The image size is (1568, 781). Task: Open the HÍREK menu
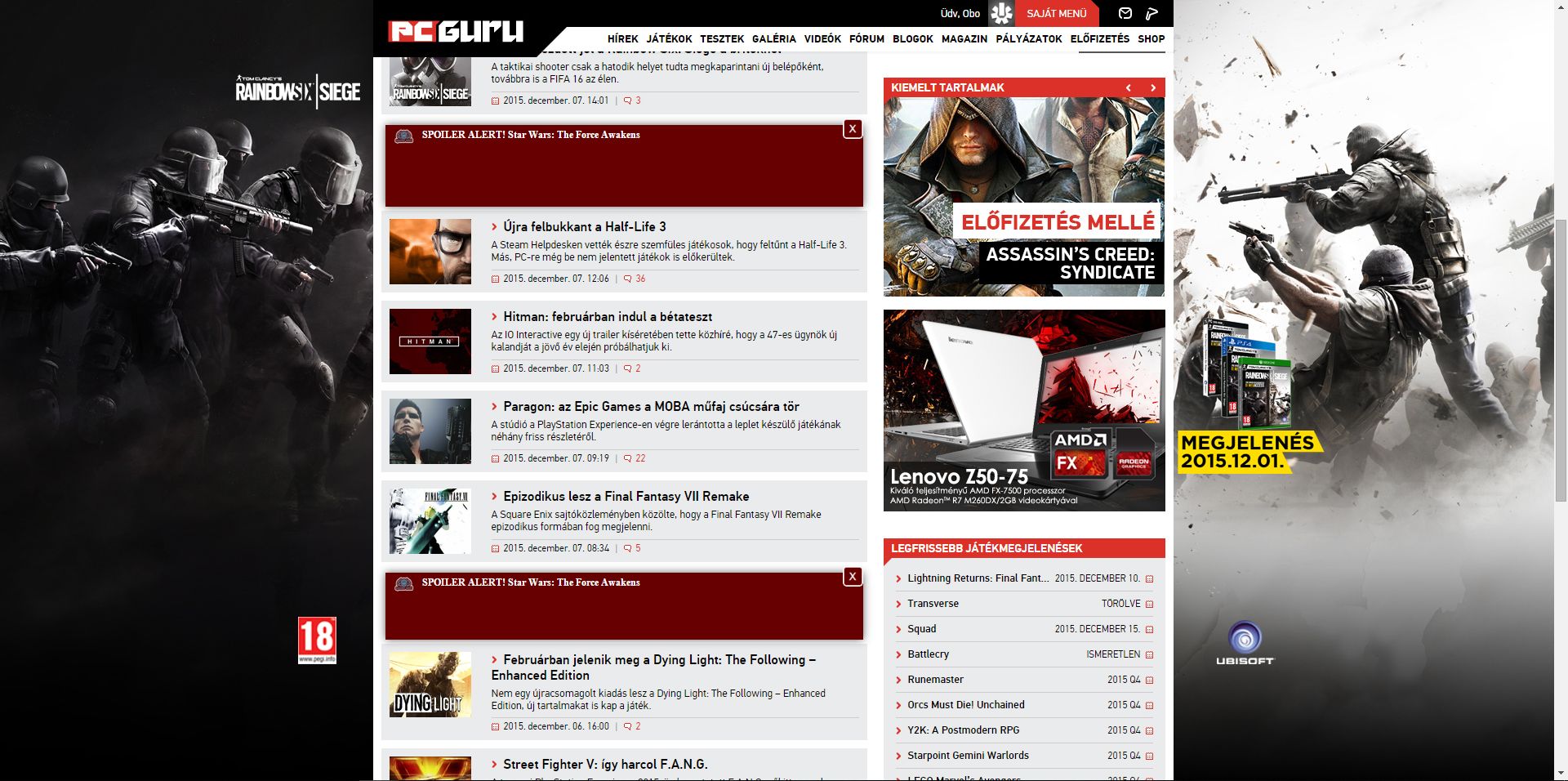pyautogui.click(x=622, y=38)
